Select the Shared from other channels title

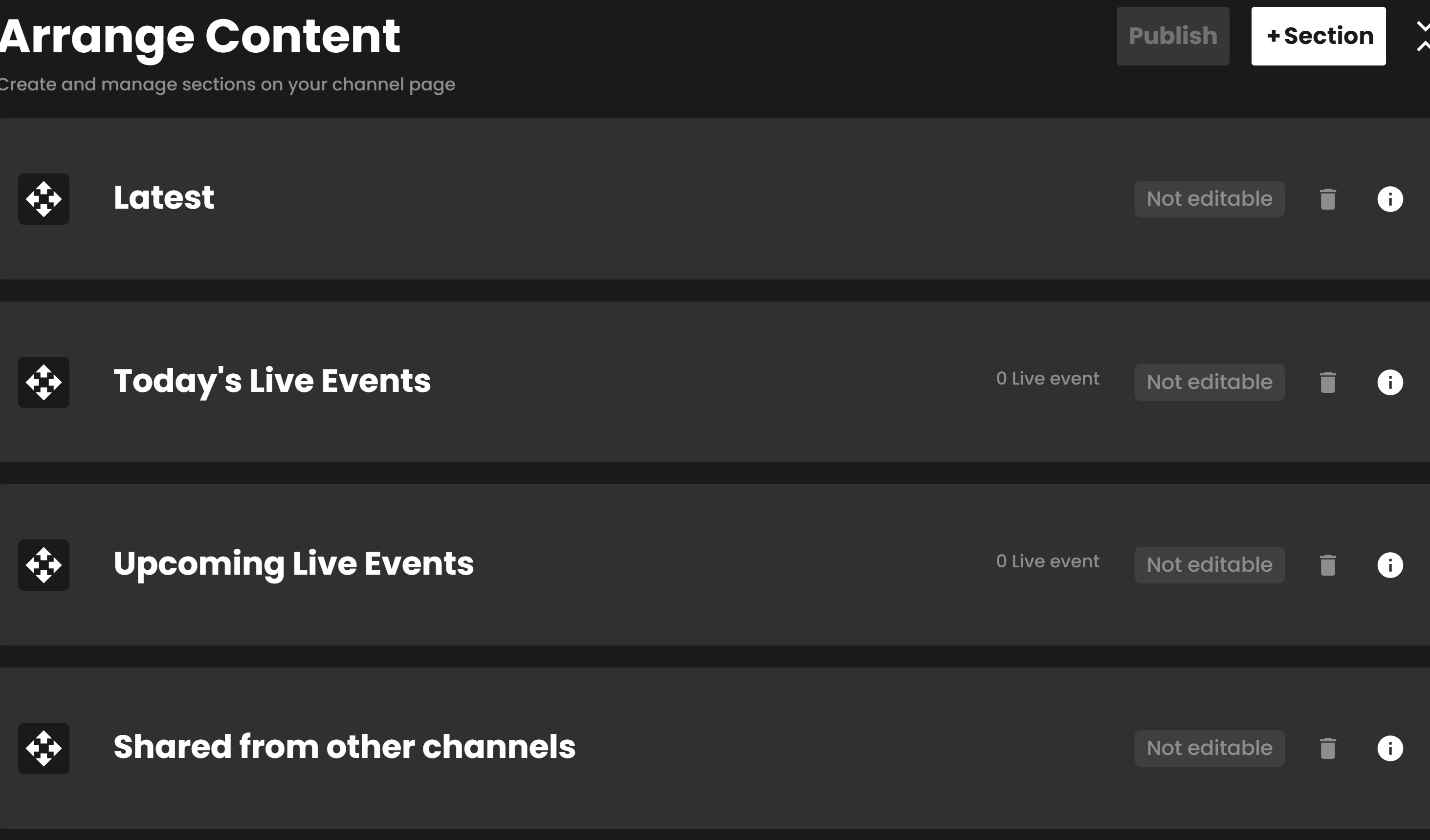click(x=345, y=746)
